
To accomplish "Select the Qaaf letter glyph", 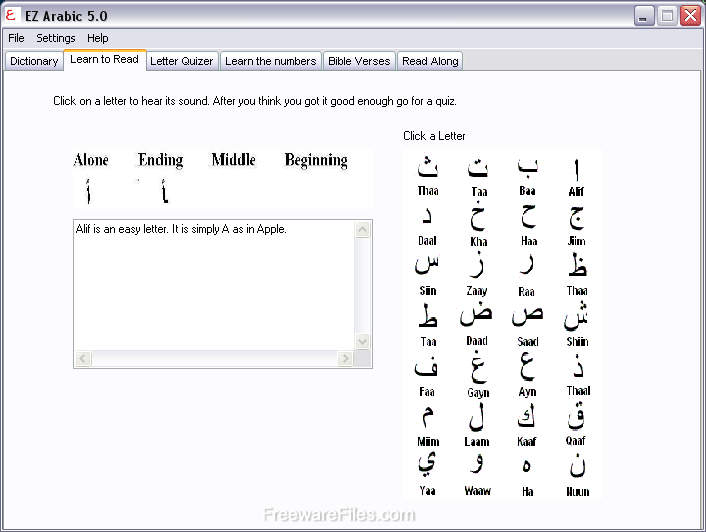I will click(x=576, y=416).
